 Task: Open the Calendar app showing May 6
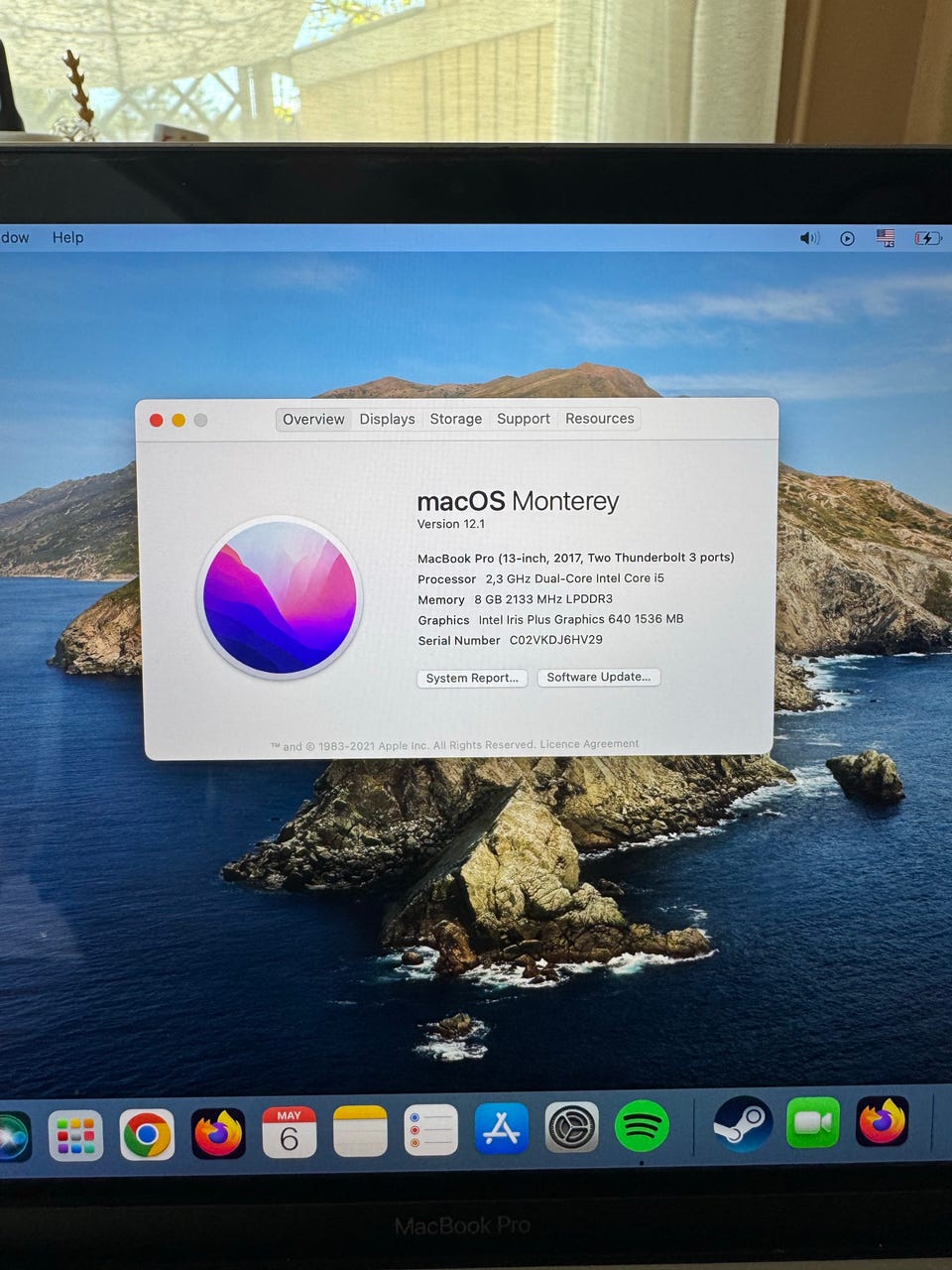point(289,1132)
